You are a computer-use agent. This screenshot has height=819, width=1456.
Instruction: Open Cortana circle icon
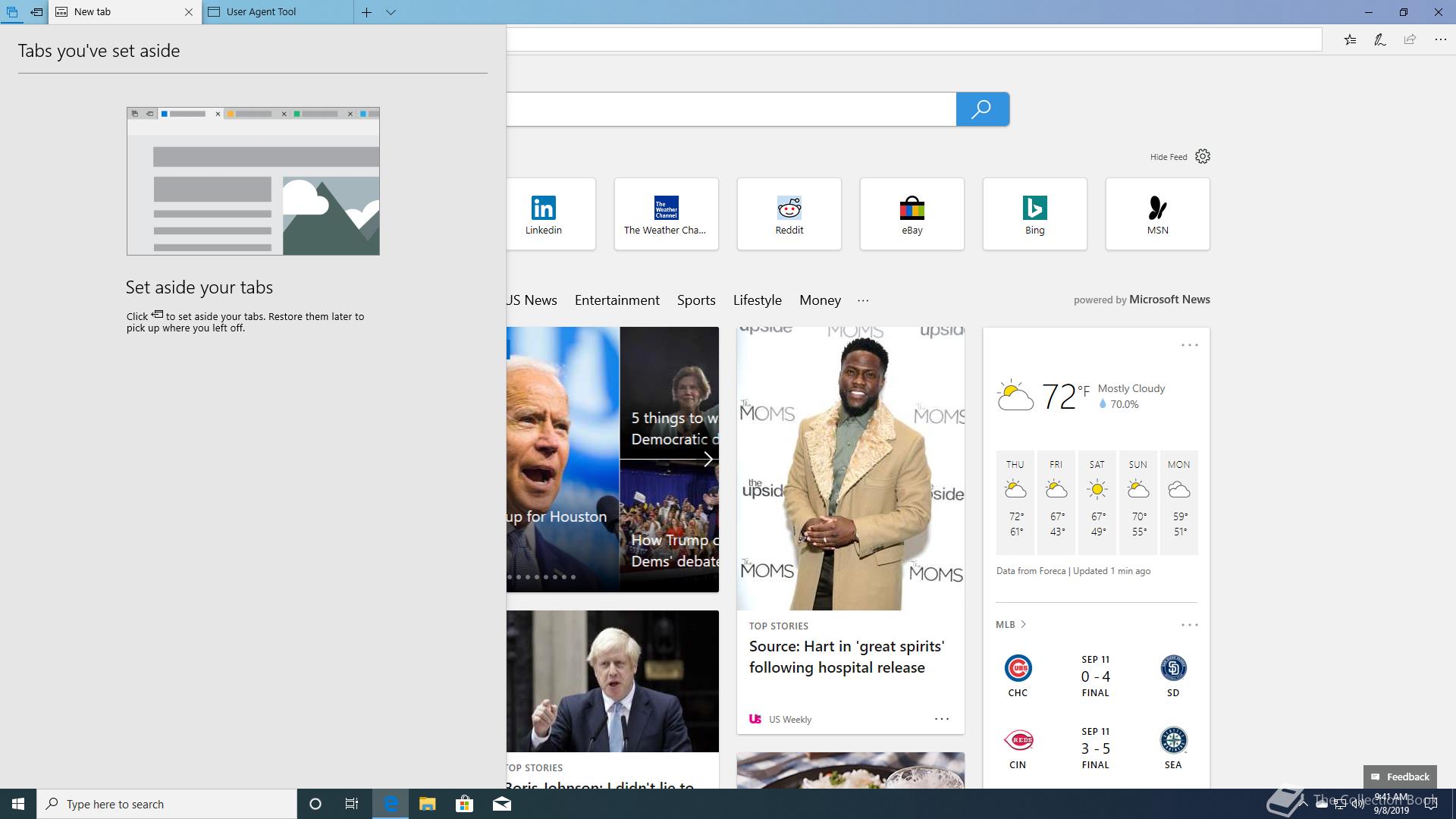315,804
